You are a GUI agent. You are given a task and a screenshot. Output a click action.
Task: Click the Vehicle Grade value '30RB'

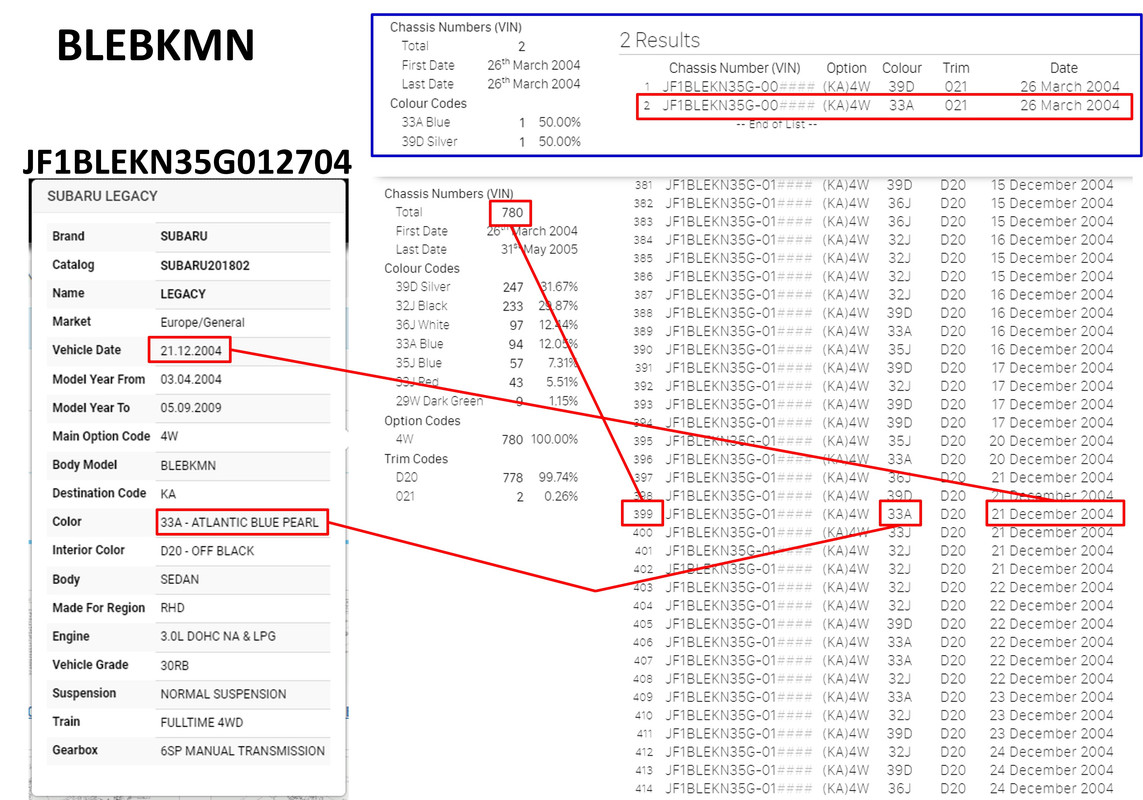(174, 665)
